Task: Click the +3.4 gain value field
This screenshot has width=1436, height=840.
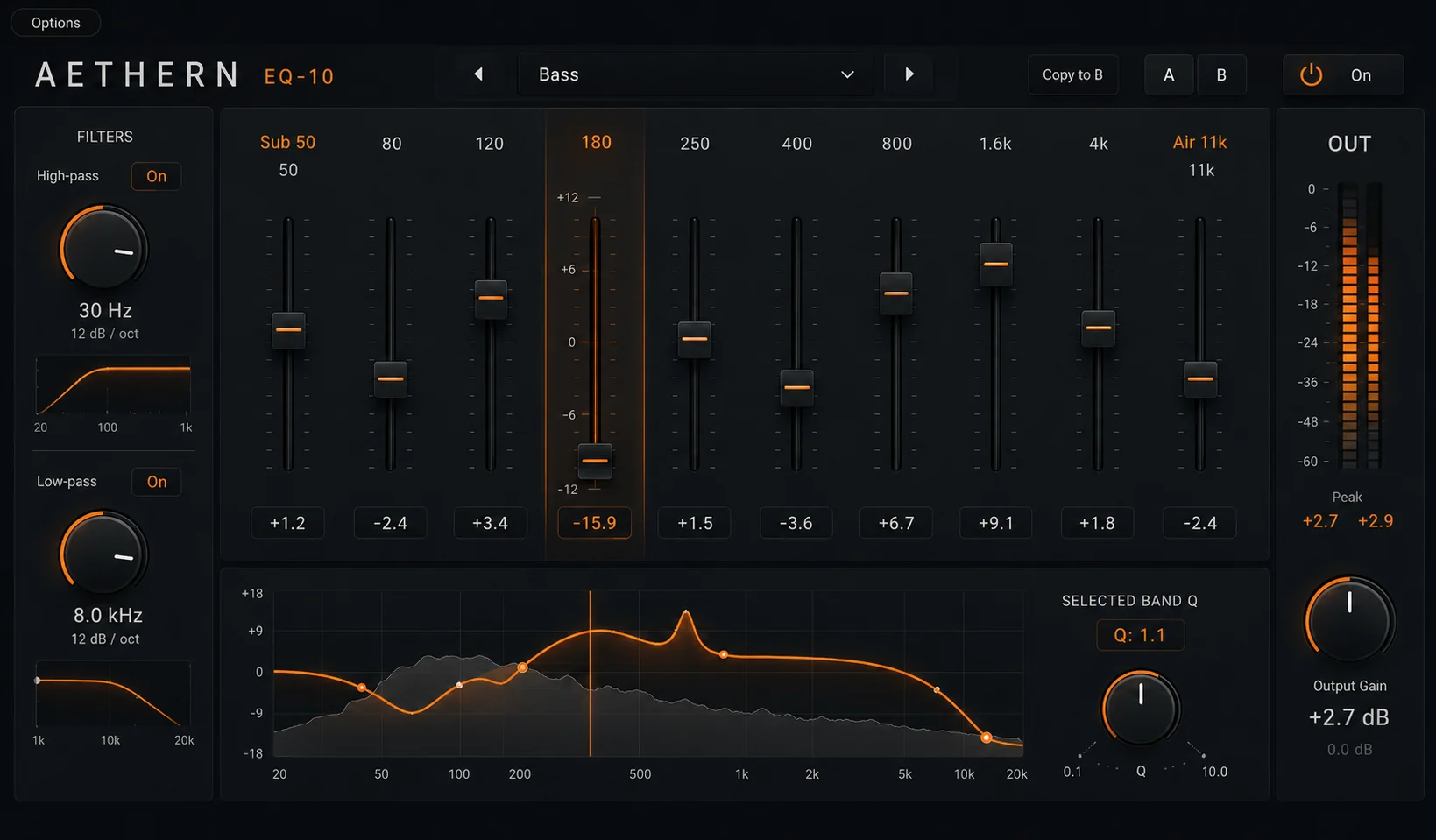Action: tap(490, 523)
